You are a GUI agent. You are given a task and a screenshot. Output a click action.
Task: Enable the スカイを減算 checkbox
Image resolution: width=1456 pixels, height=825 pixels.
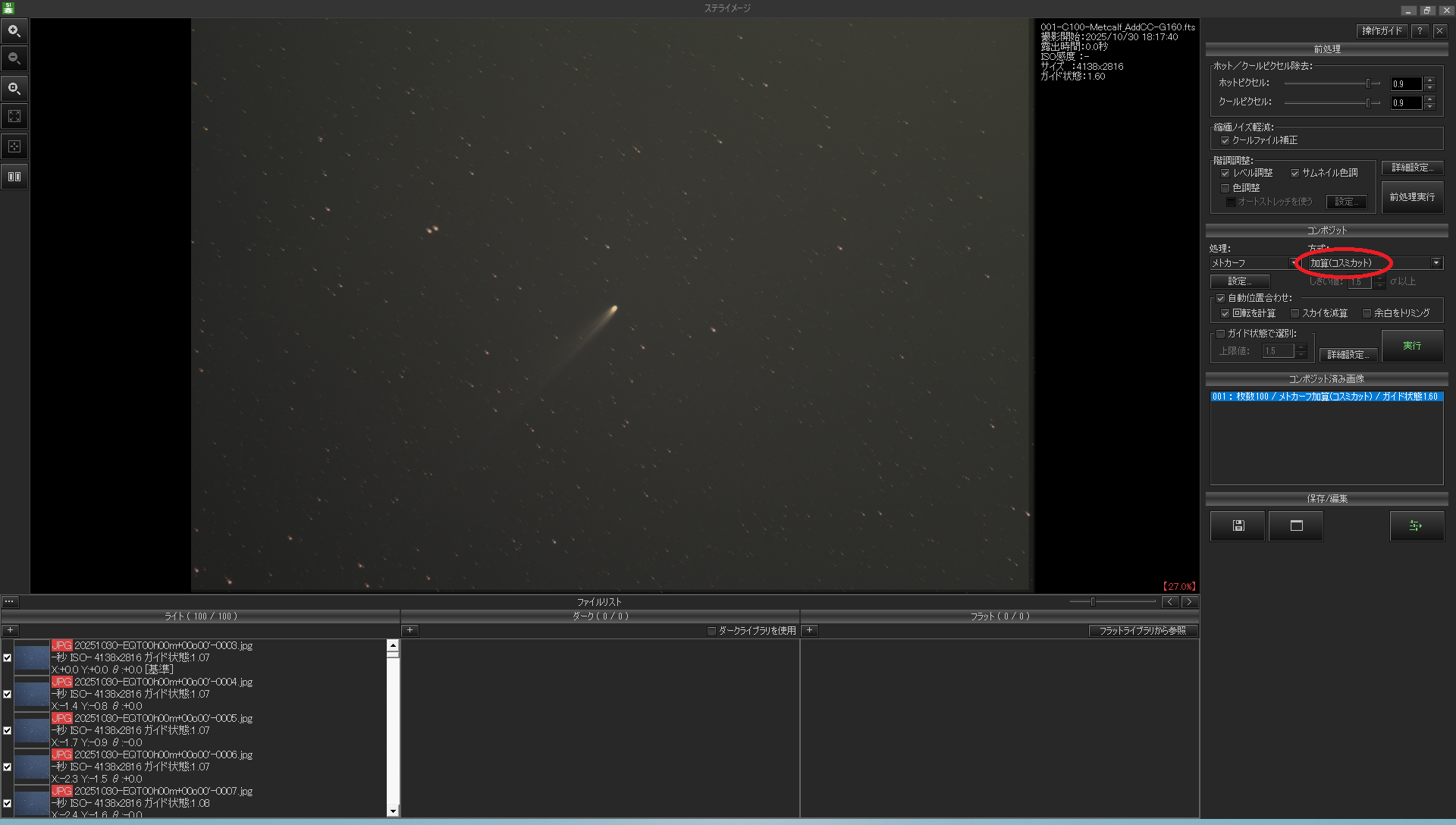pyautogui.click(x=1294, y=313)
